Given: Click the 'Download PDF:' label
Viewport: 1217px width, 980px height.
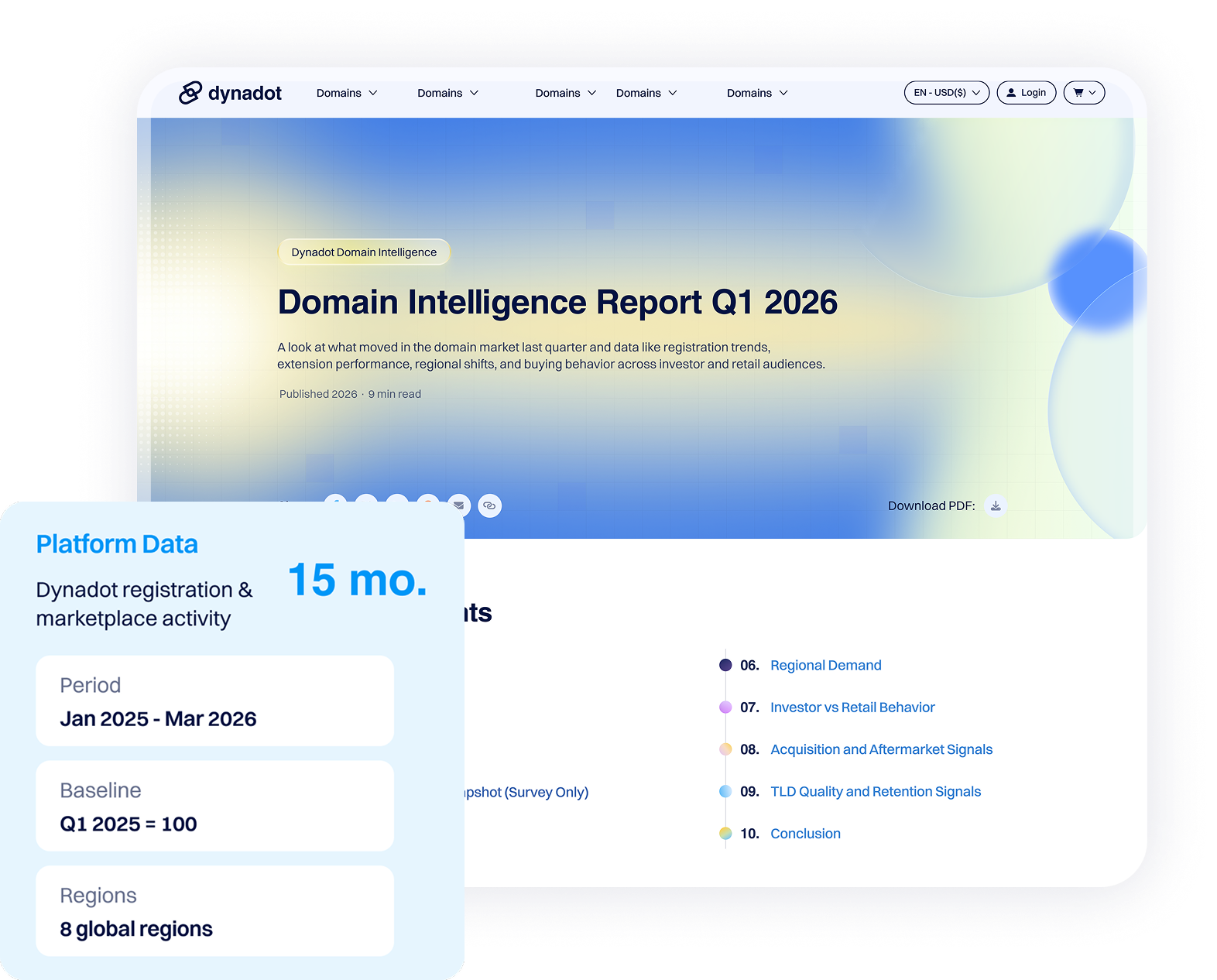Looking at the screenshot, I should click(931, 505).
